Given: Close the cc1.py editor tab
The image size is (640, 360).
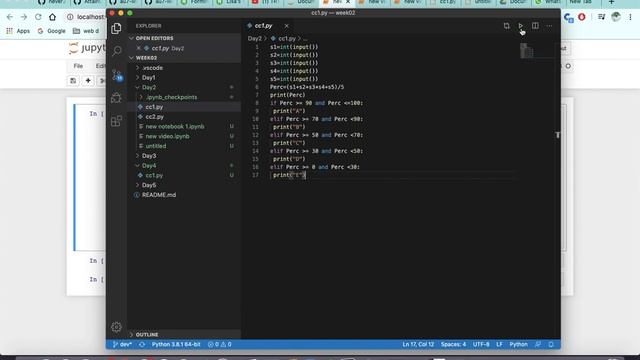Looking at the screenshot, I should click(x=287, y=26).
